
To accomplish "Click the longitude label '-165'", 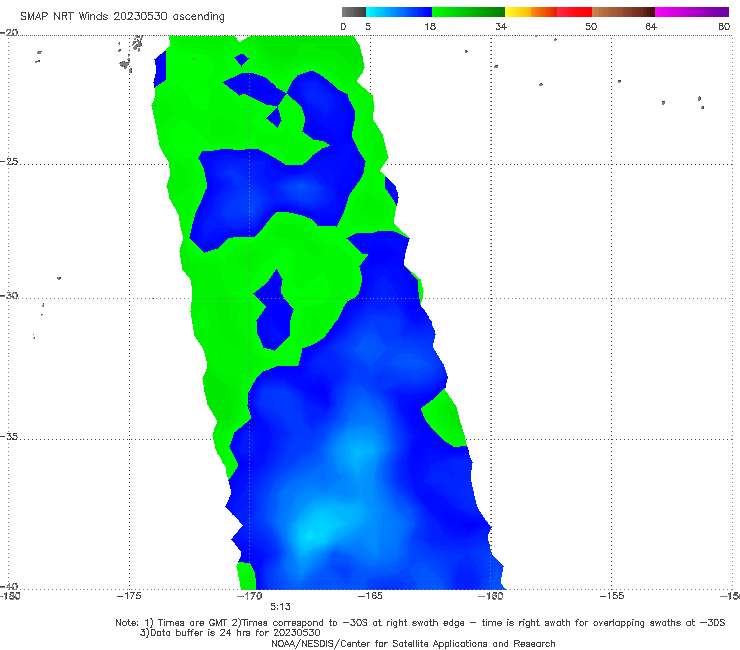I will point(370,596).
